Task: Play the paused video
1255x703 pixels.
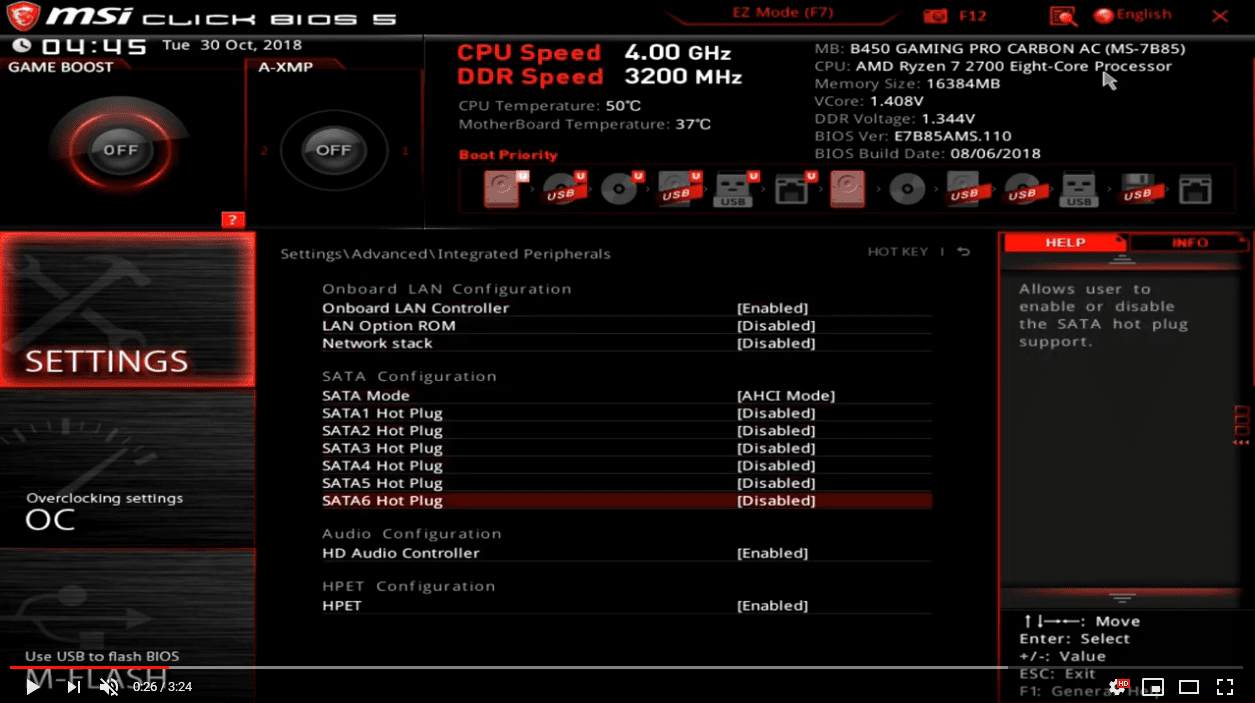Action: pos(33,687)
